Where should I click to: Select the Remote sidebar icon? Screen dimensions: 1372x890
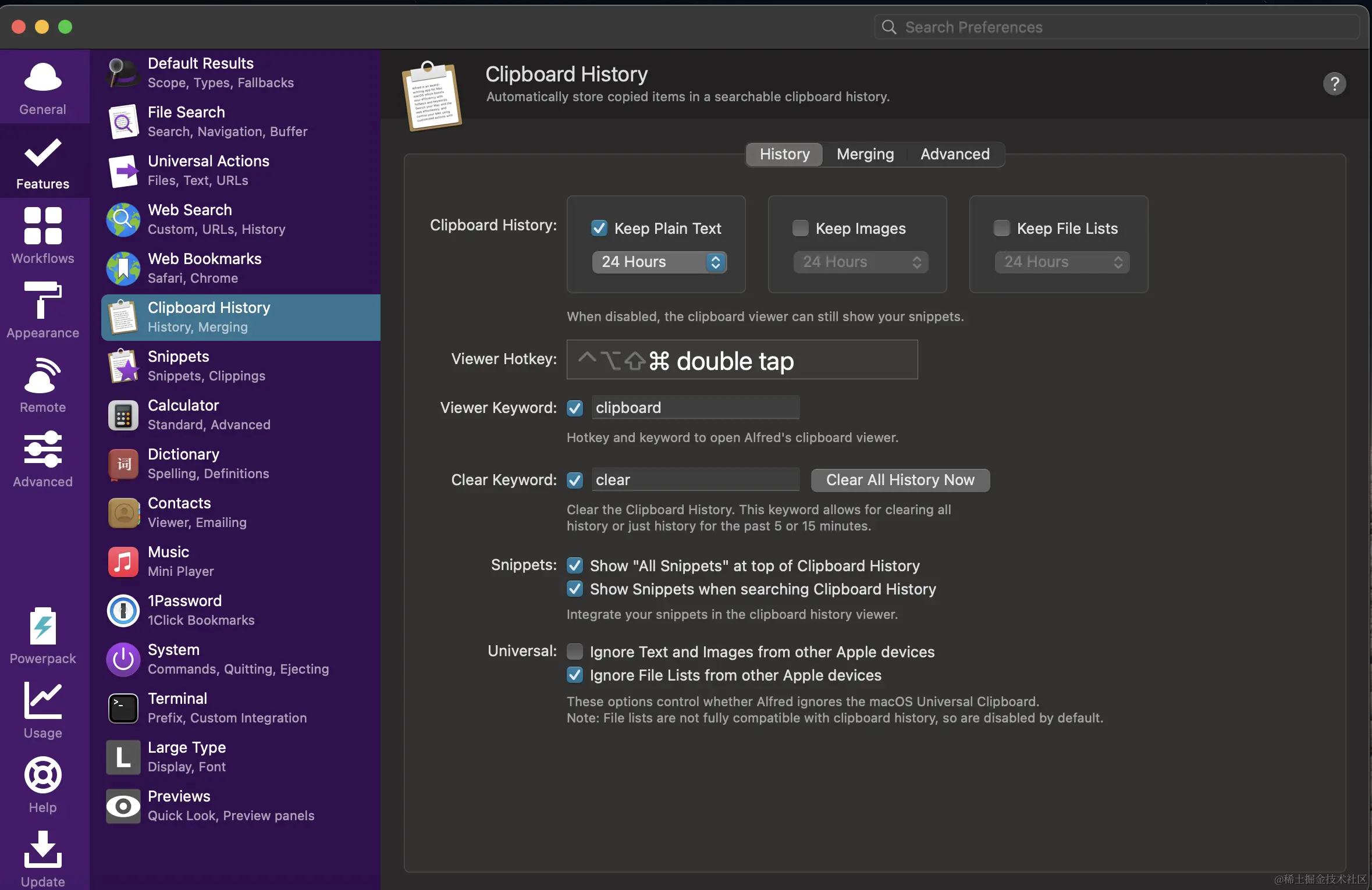(x=42, y=375)
